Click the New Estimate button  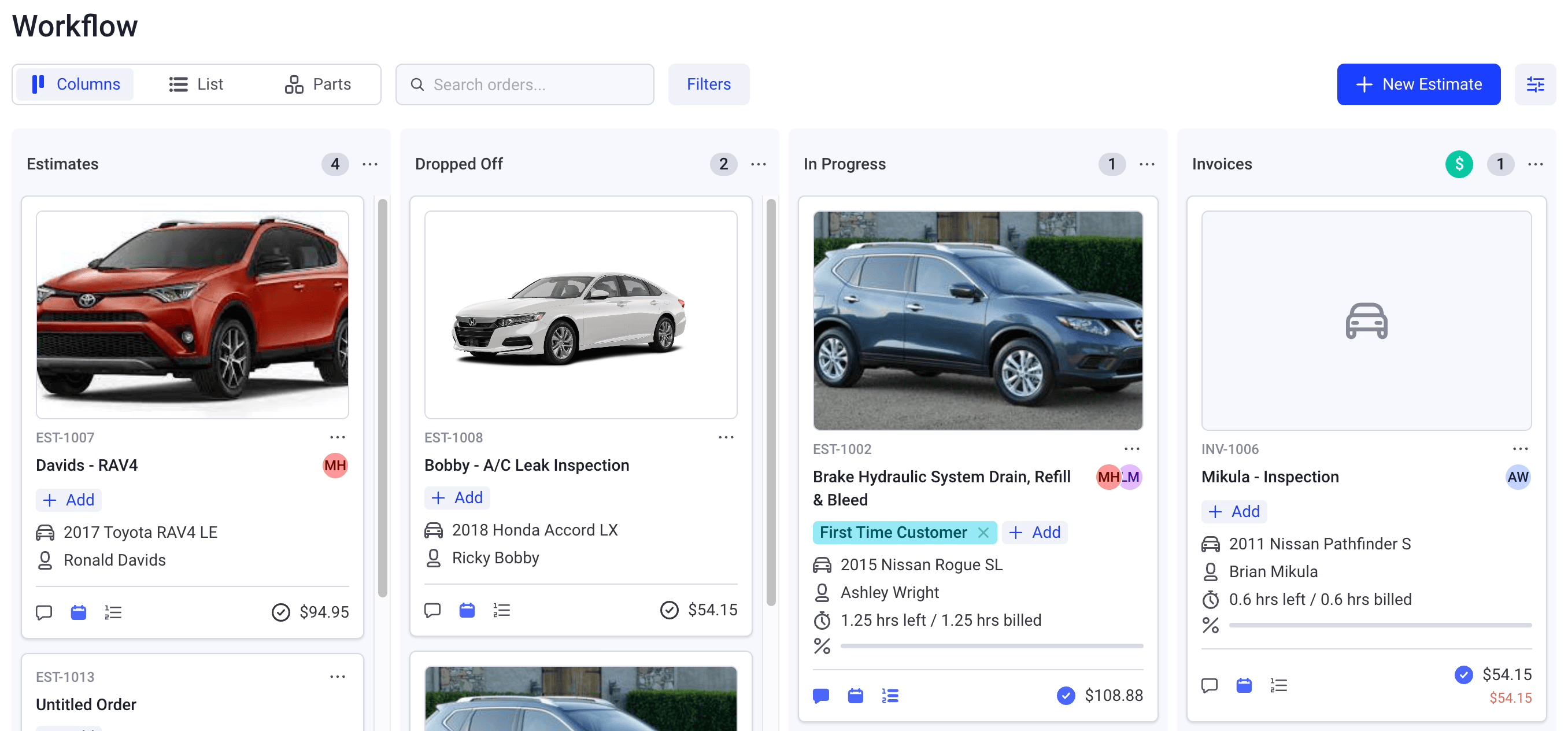[1418, 84]
